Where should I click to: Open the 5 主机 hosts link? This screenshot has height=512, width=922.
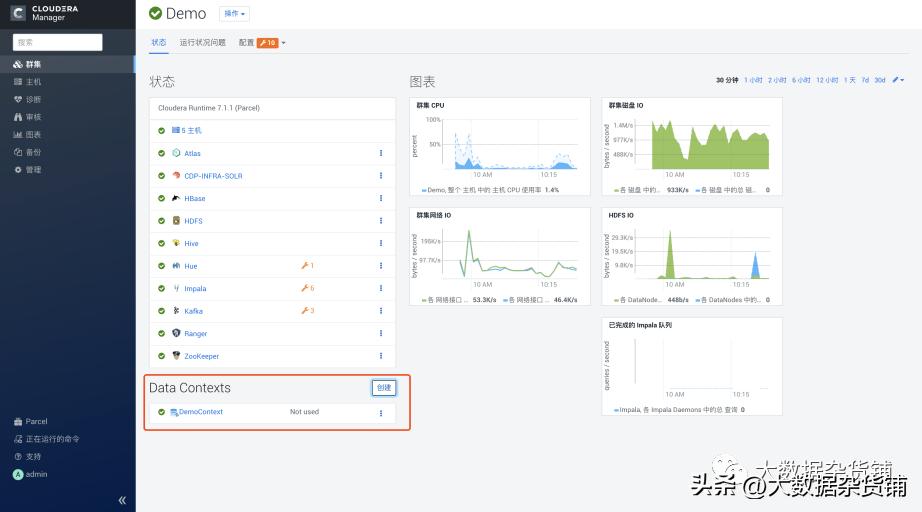pos(191,130)
